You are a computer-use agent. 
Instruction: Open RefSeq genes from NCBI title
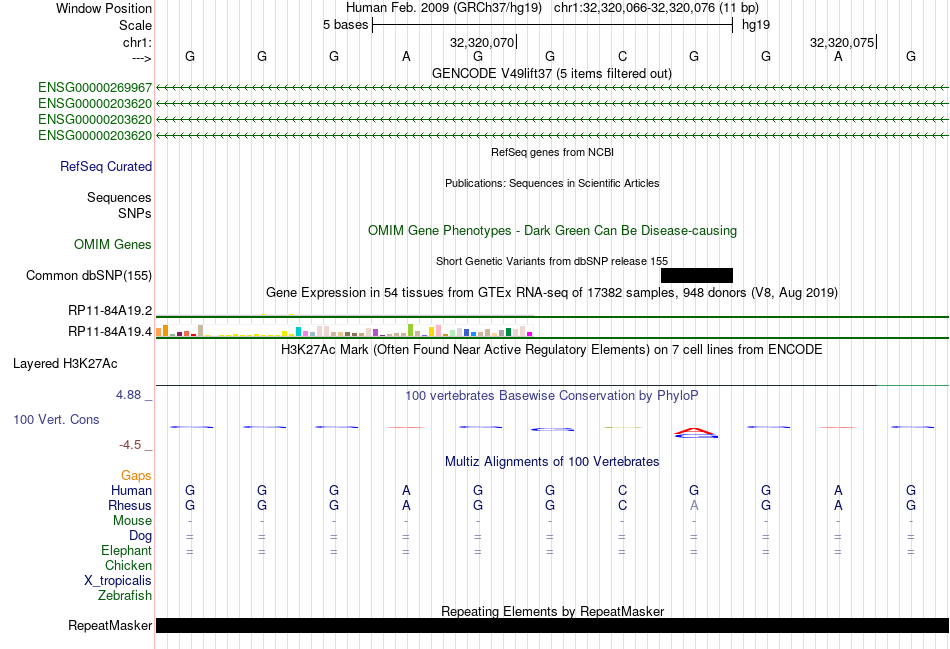coord(552,152)
